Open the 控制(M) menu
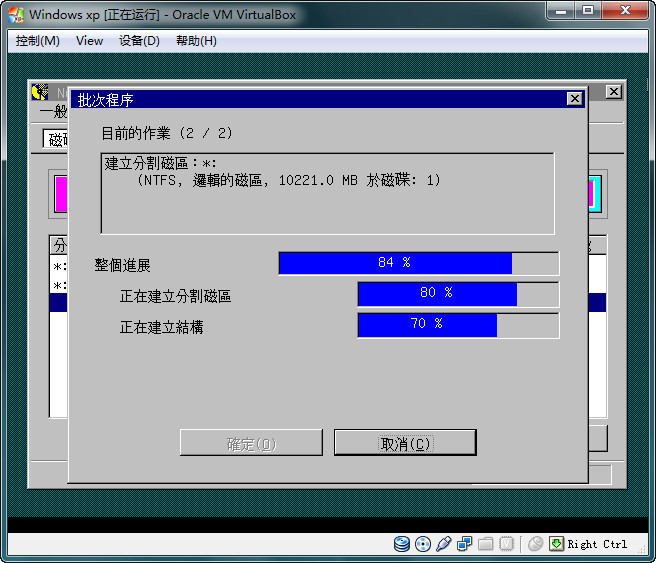656x563 pixels. tap(38, 41)
